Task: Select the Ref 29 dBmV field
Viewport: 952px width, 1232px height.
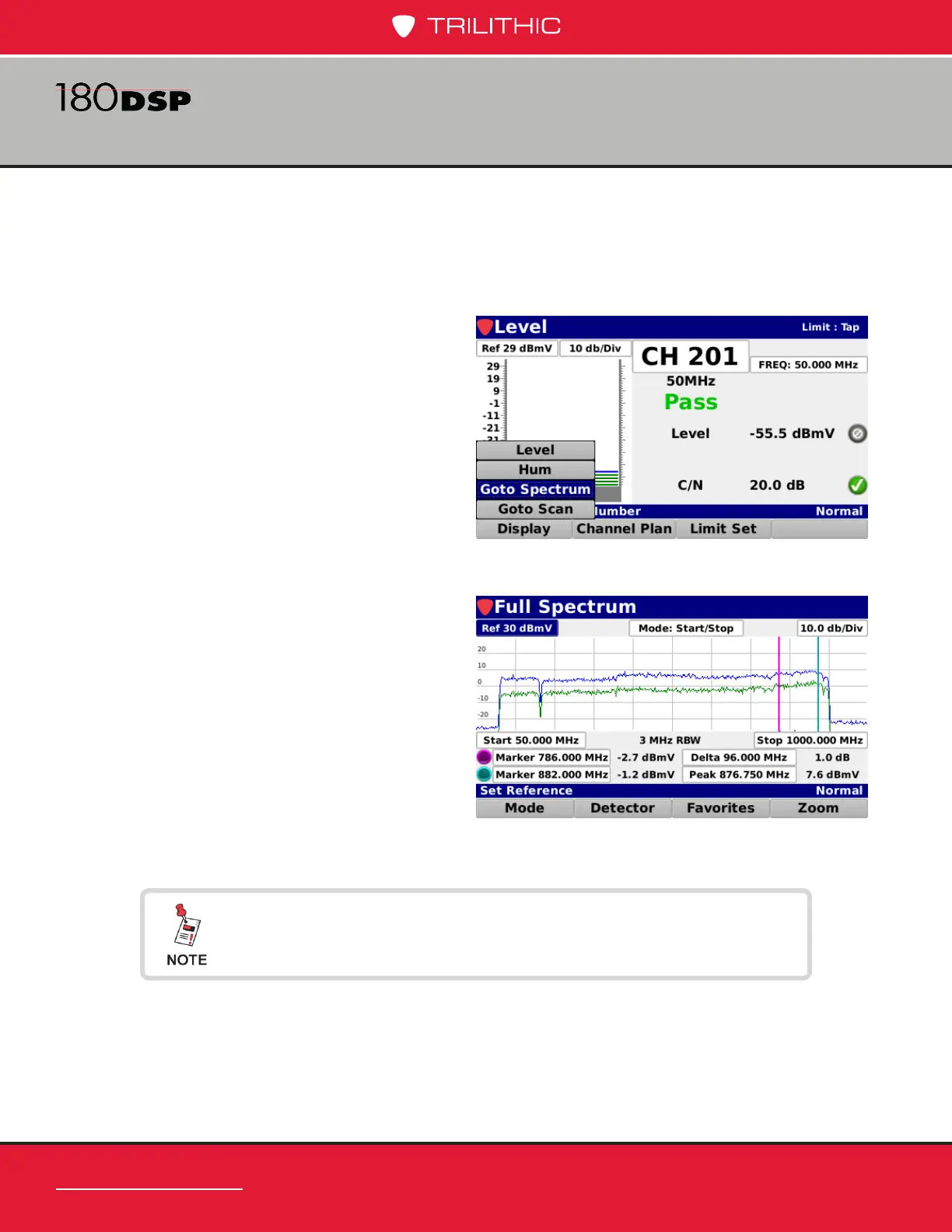Action: [516, 348]
